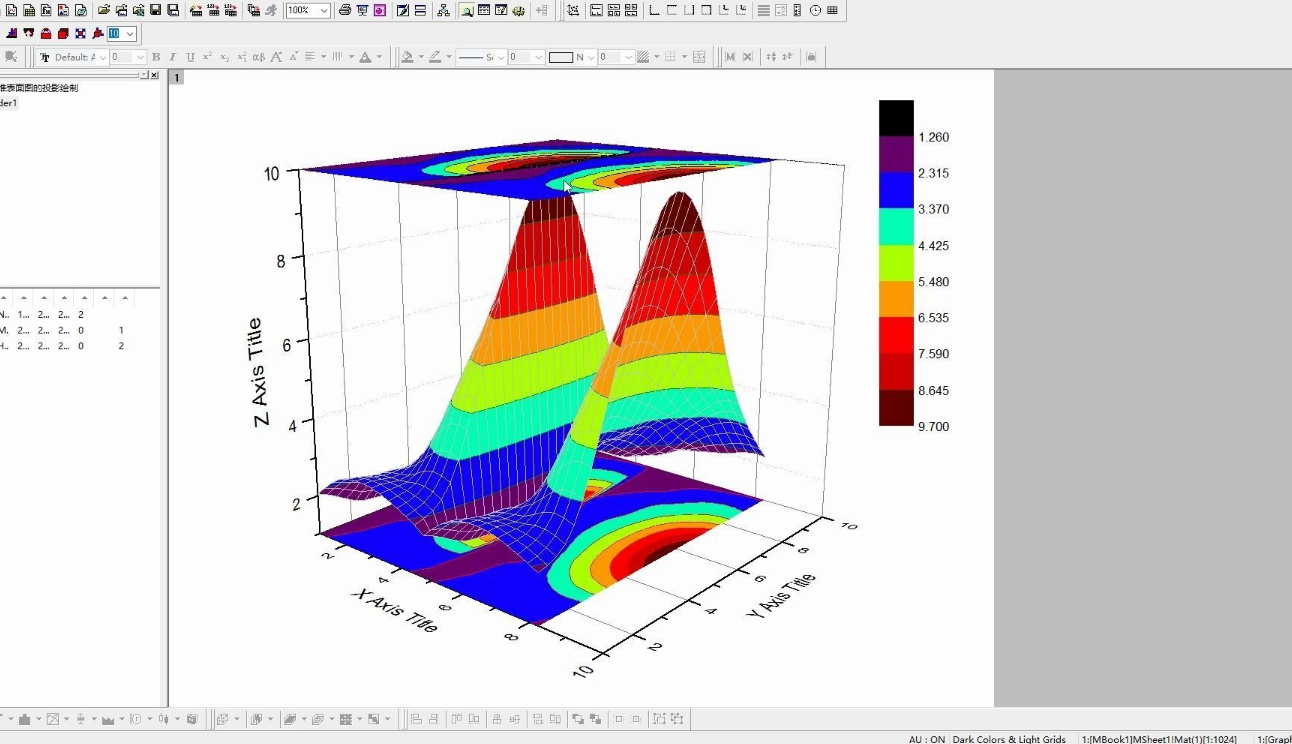The height and width of the screenshot is (744, 1292).
Task: Click the Print icon in toolbar
Action: click(x=345, y=10)
